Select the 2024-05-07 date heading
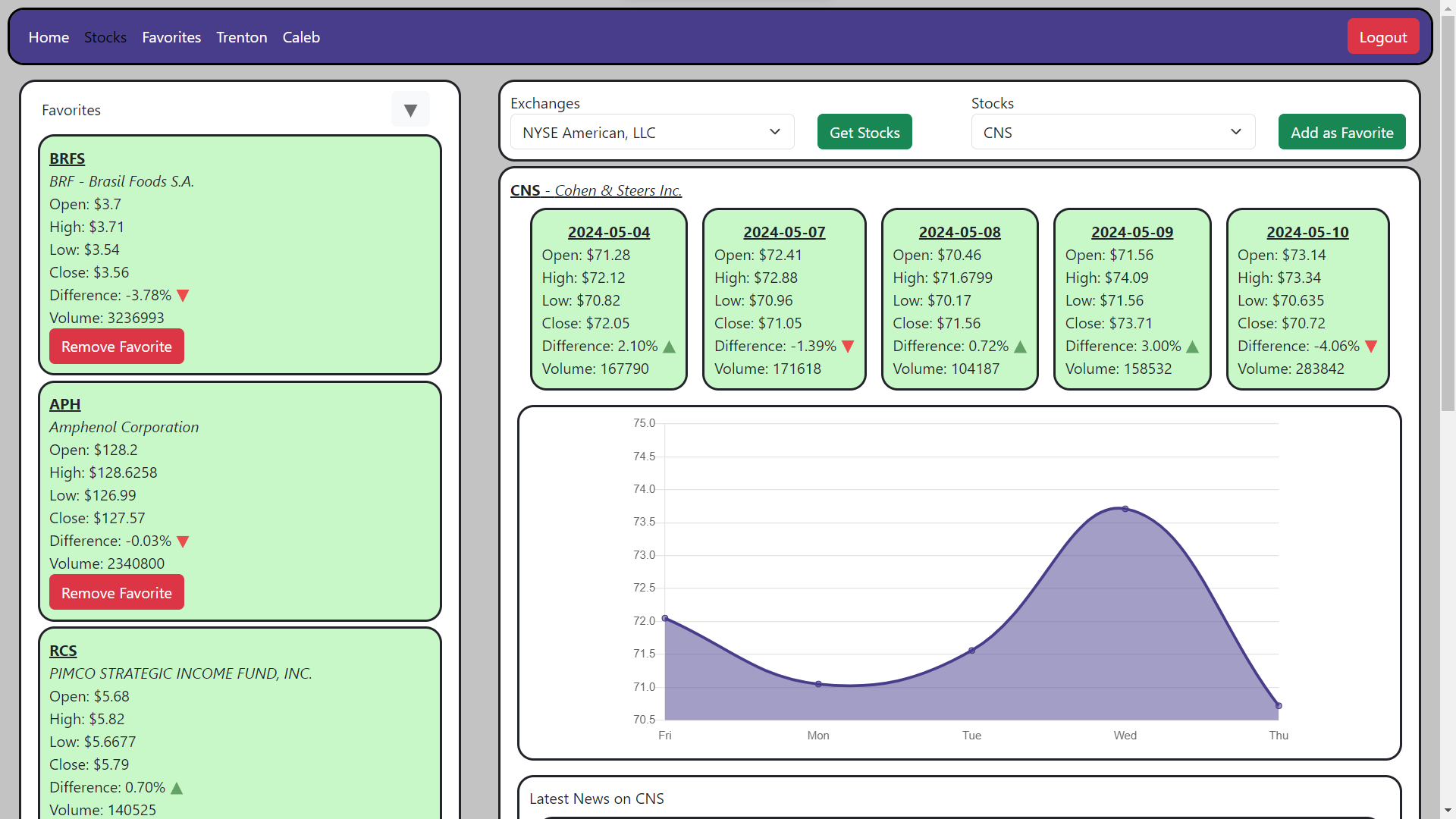 point(784,232)
